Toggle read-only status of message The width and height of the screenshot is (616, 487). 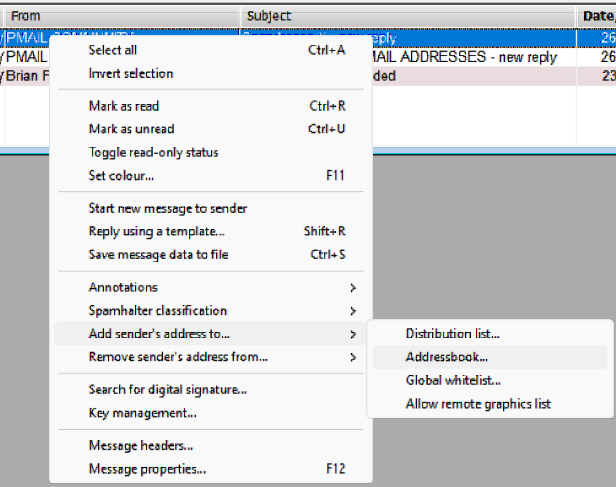[153, 152]
